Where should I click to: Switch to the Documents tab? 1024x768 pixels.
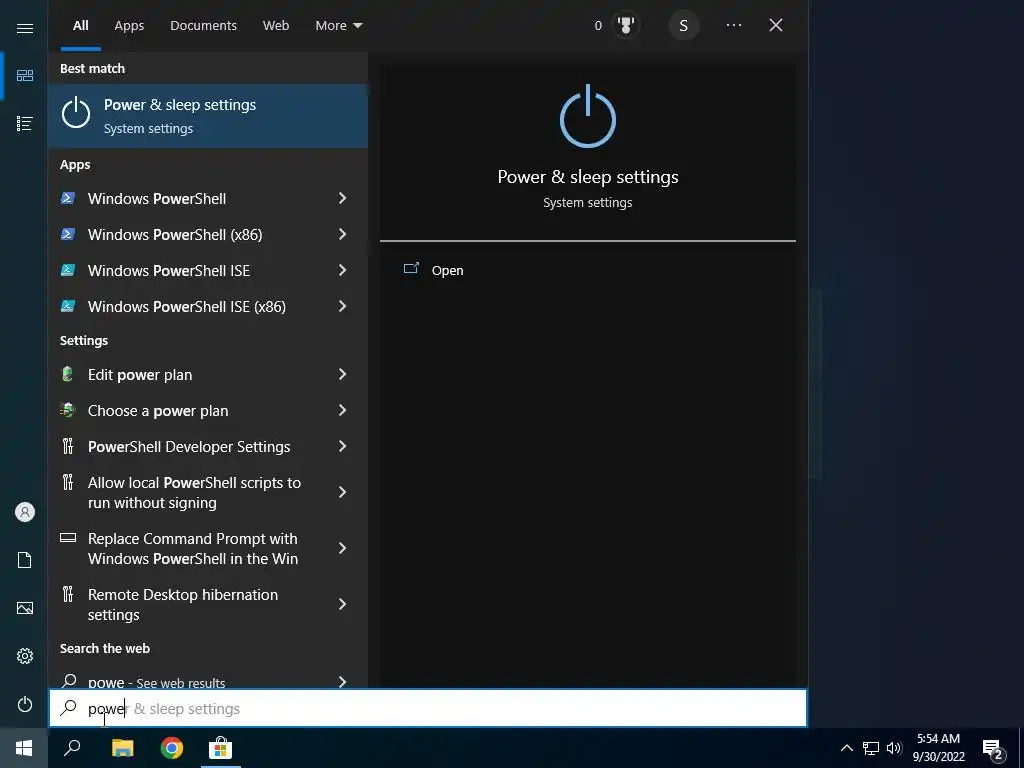[x=203, y=25]
